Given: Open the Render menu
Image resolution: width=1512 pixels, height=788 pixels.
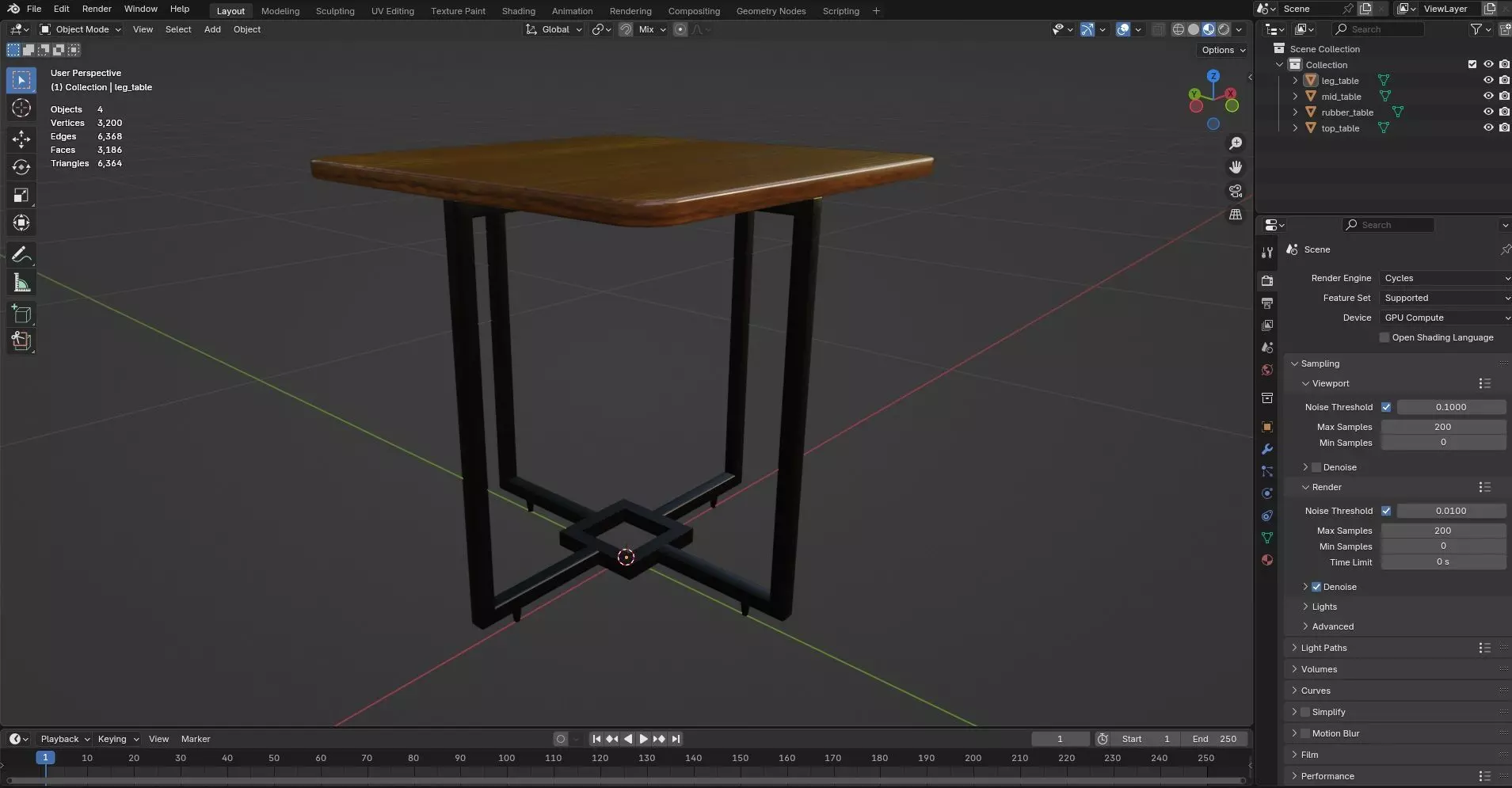Looking at the screenshot, I should click(97, 9).
